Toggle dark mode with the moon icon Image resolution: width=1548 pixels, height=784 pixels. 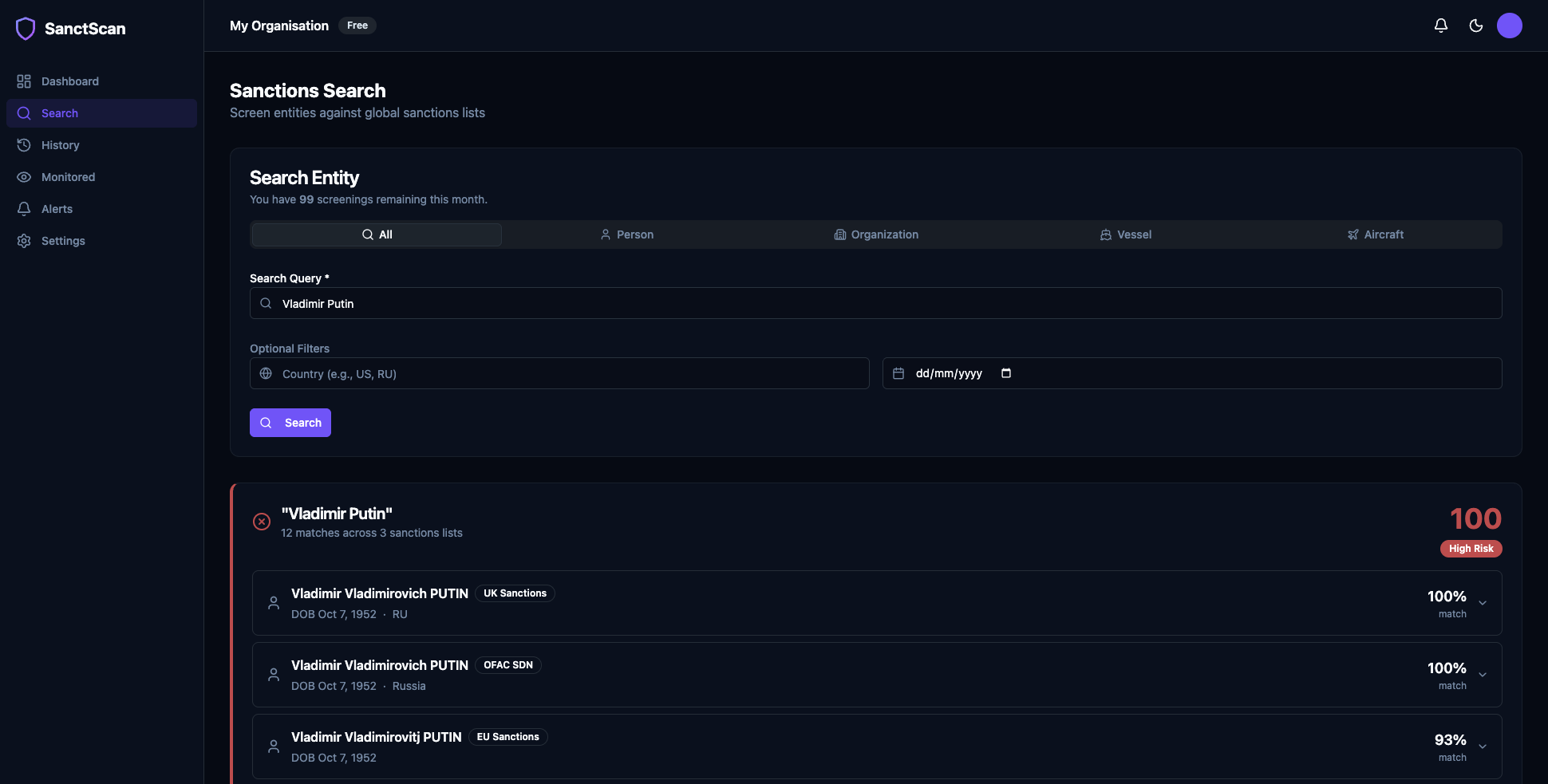coord(1476,26)
